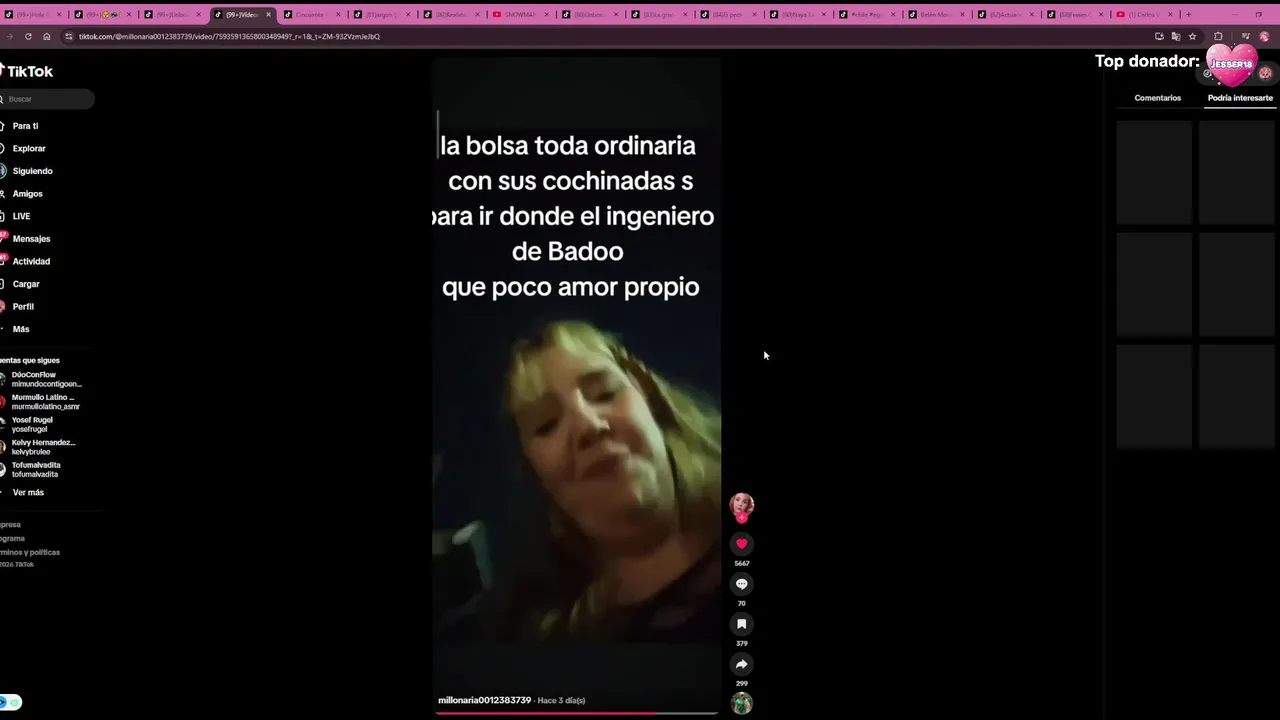Open comments via the speech bubble icon
The height and width of the screenshot is (720, 1280).
[741, 584]
